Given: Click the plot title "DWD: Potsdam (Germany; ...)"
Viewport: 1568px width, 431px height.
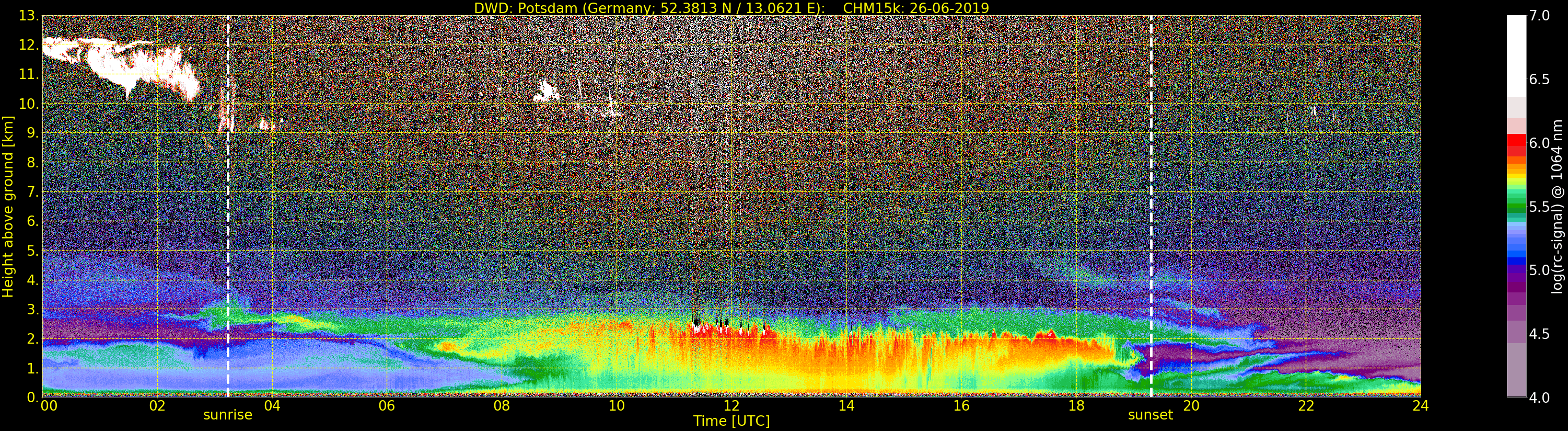Looking at the screenshot, I should click(731, 8).
